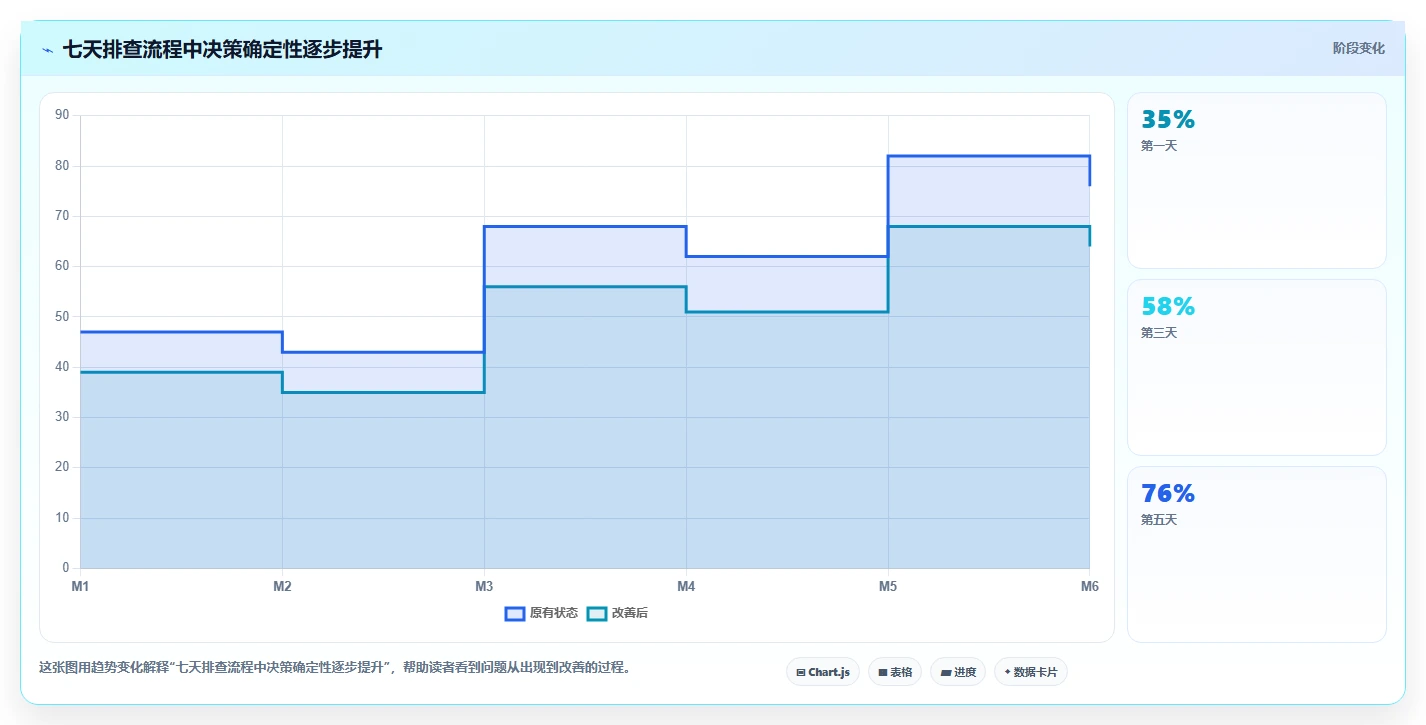Click the description text below the chart

pyautogui.click(x=335, y=668)
